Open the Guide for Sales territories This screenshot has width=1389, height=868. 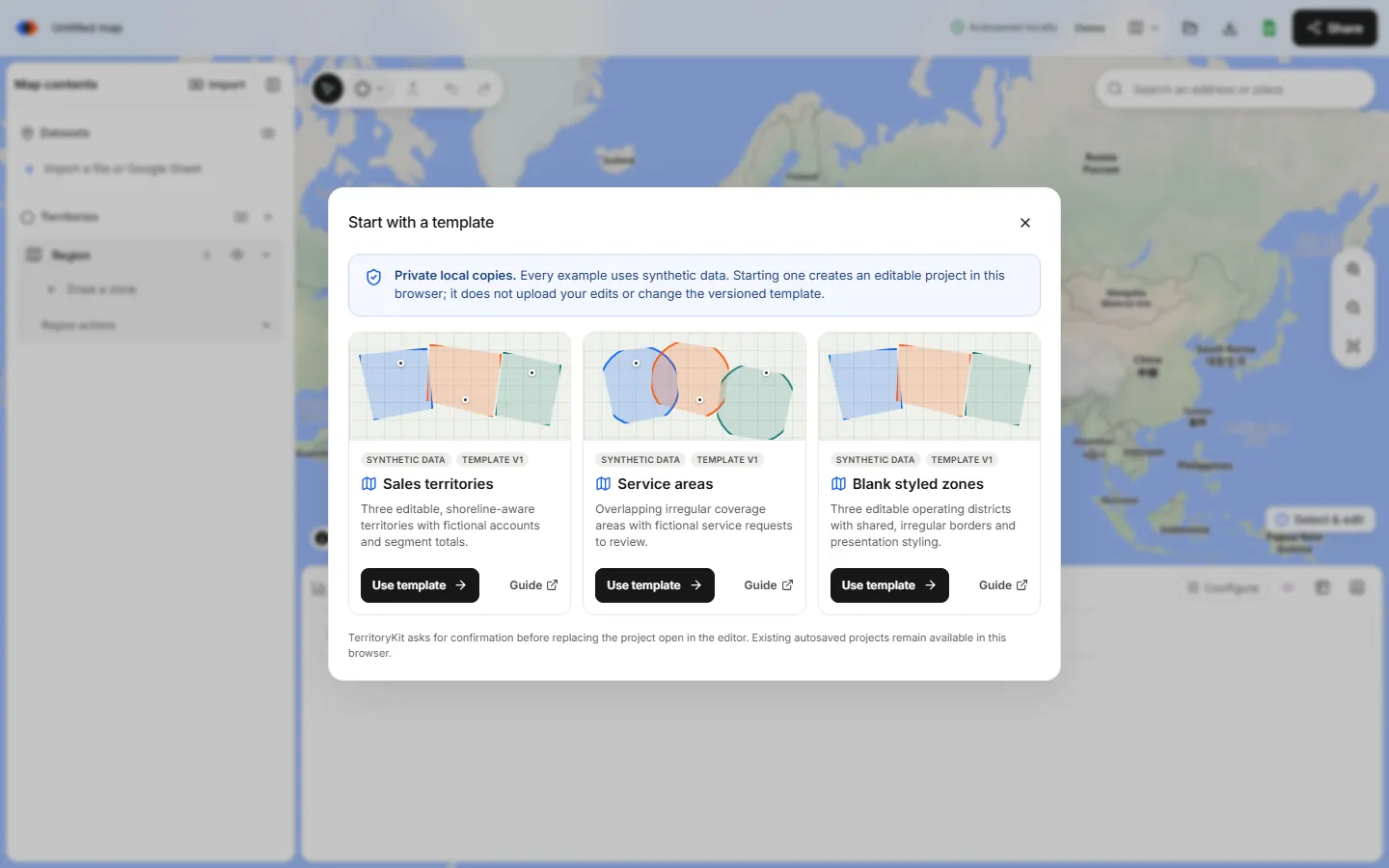(533, 585)
